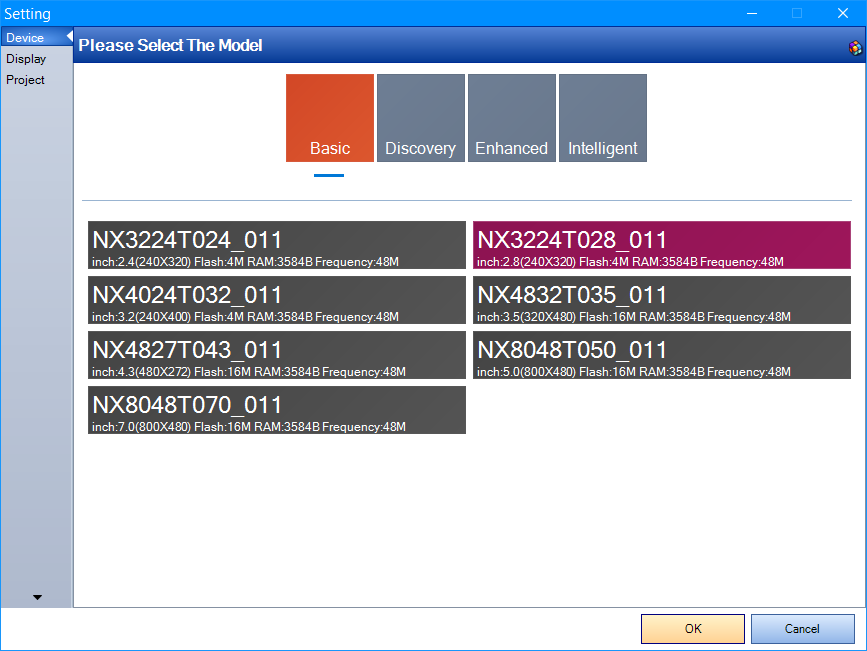Choose model NX3224T024_011

click(x=276, y=245)
